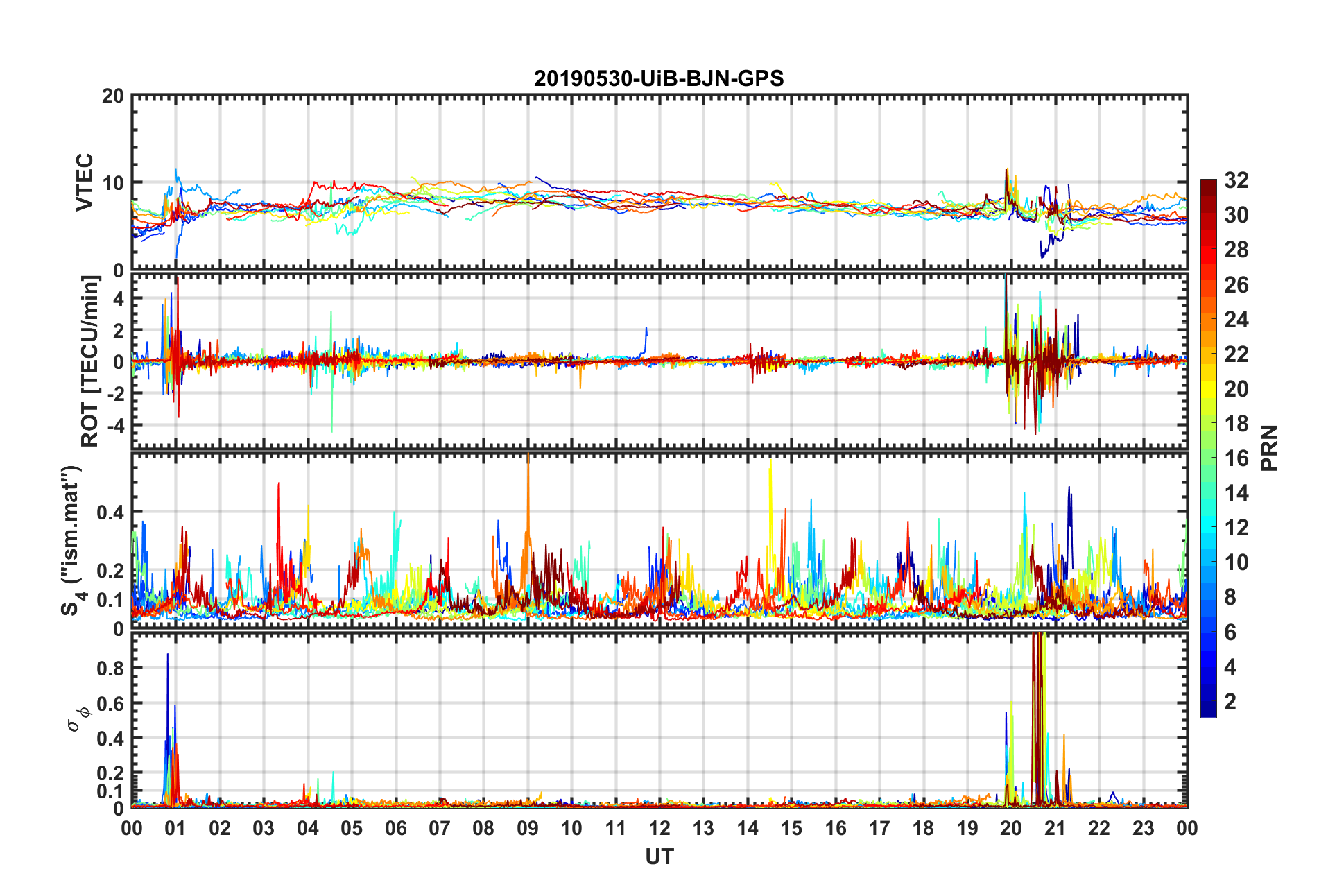This screenshot has width=1319, height=896.
Task: Click VTEC y-axis tick label 20
Action: (x=113, y=96)
